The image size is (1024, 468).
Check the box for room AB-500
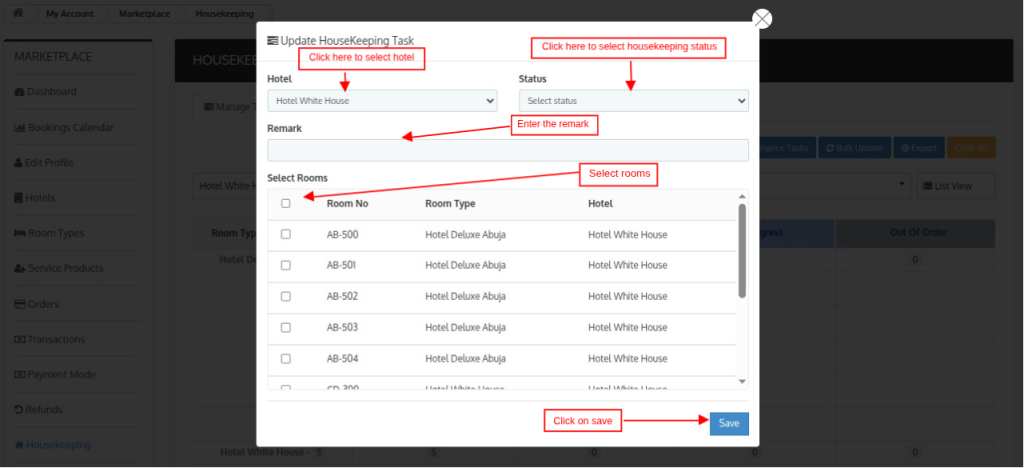(x=285, y=234)
